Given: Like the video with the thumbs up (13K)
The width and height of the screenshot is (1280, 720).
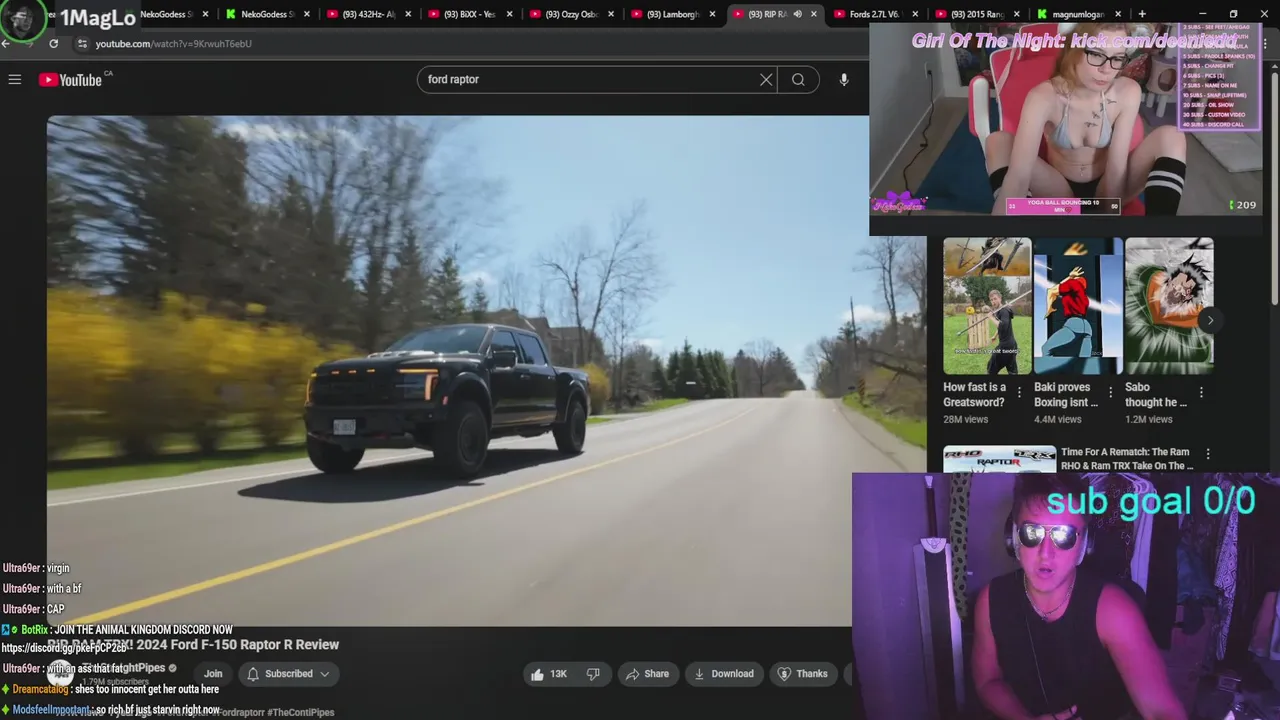Looking at the screenshot, I should tap(549, 674).
